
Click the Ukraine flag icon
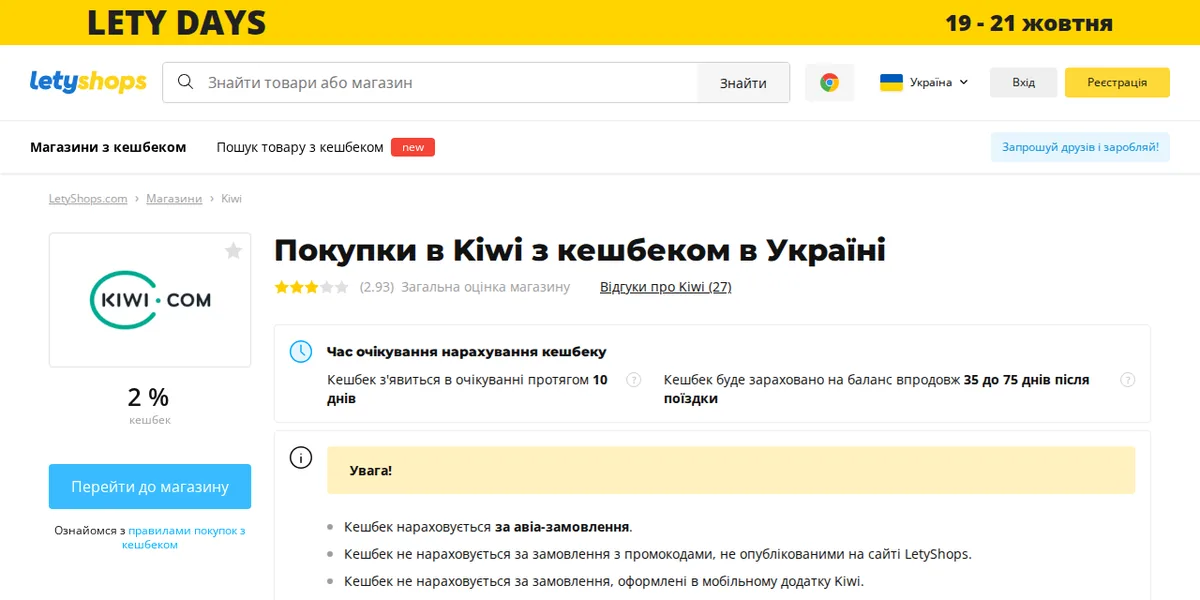(891, 82)
